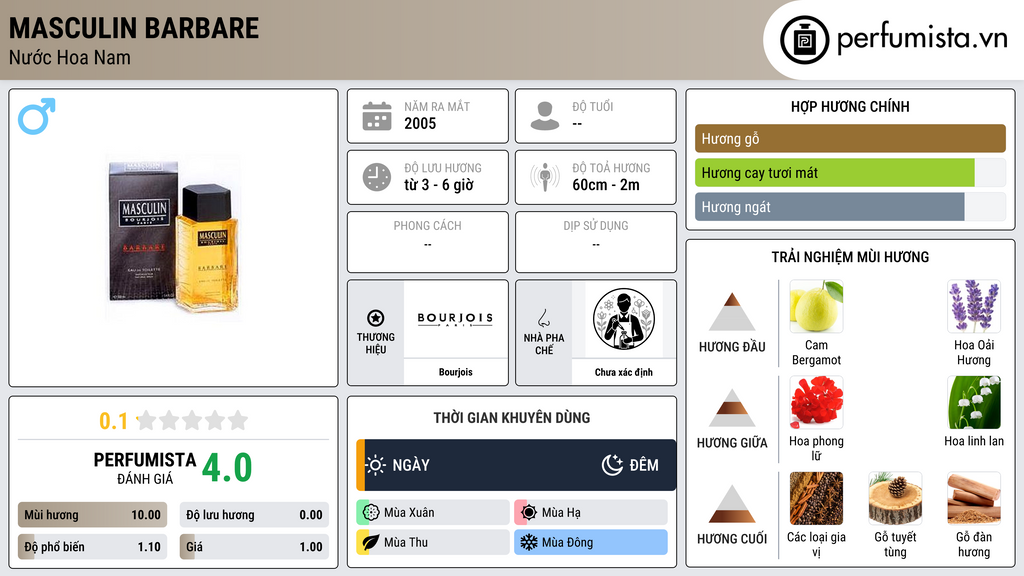The image size is (1024, 576).
Task: Click the Mùi hương 10.00 score bar
Action: 92,515
